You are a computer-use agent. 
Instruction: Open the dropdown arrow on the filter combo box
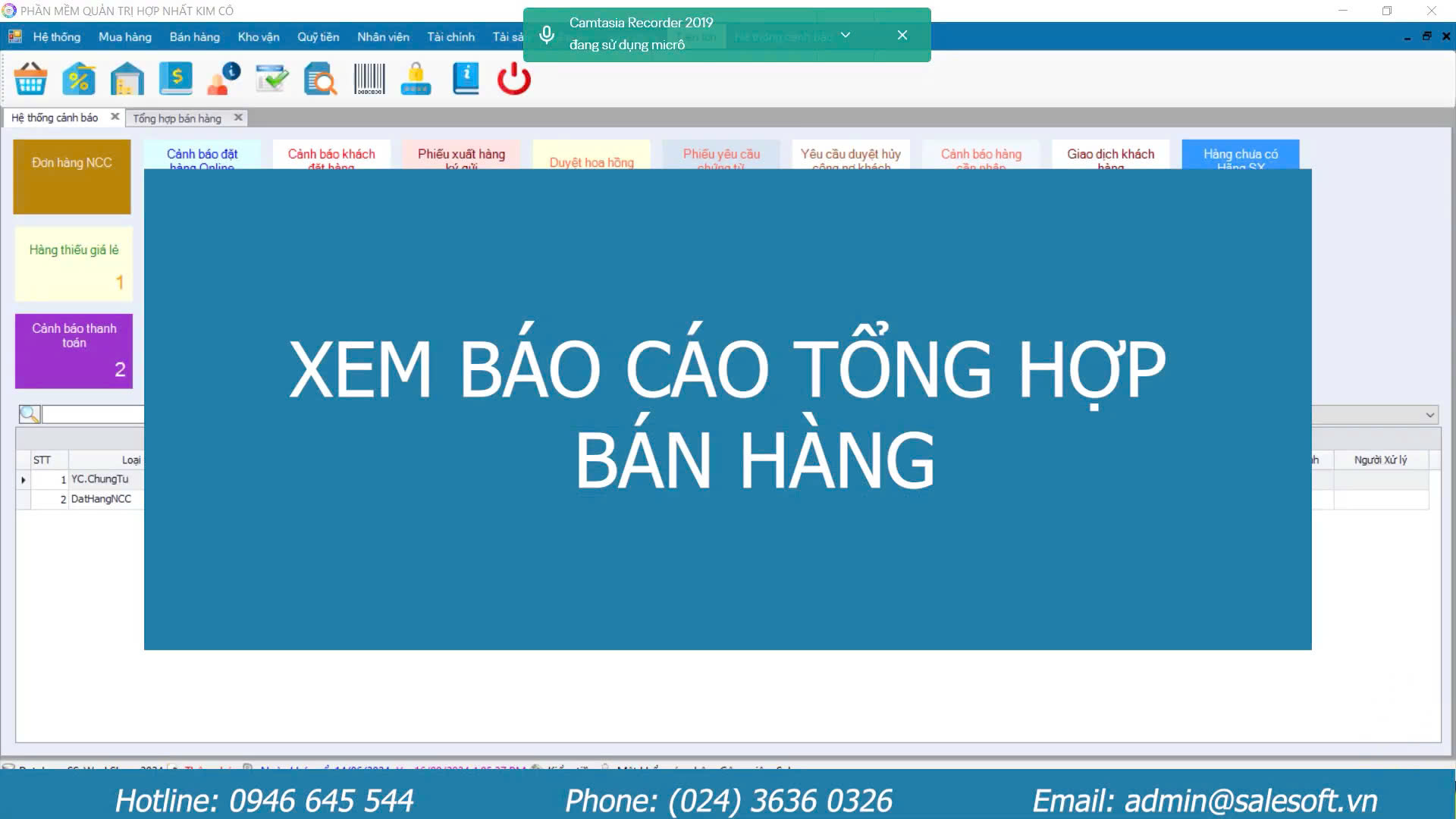(x=1430, y=415)
